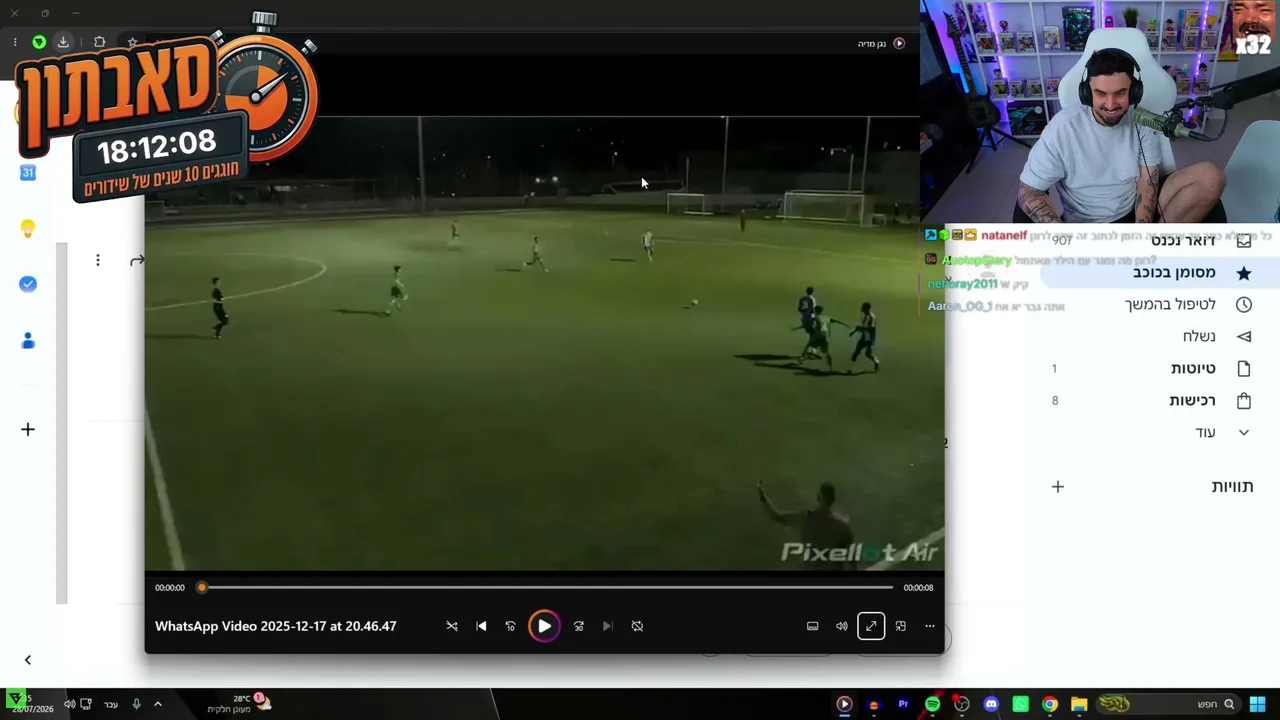
Task: Skip forward 30 seconds in the video
Action: (578, 626)
